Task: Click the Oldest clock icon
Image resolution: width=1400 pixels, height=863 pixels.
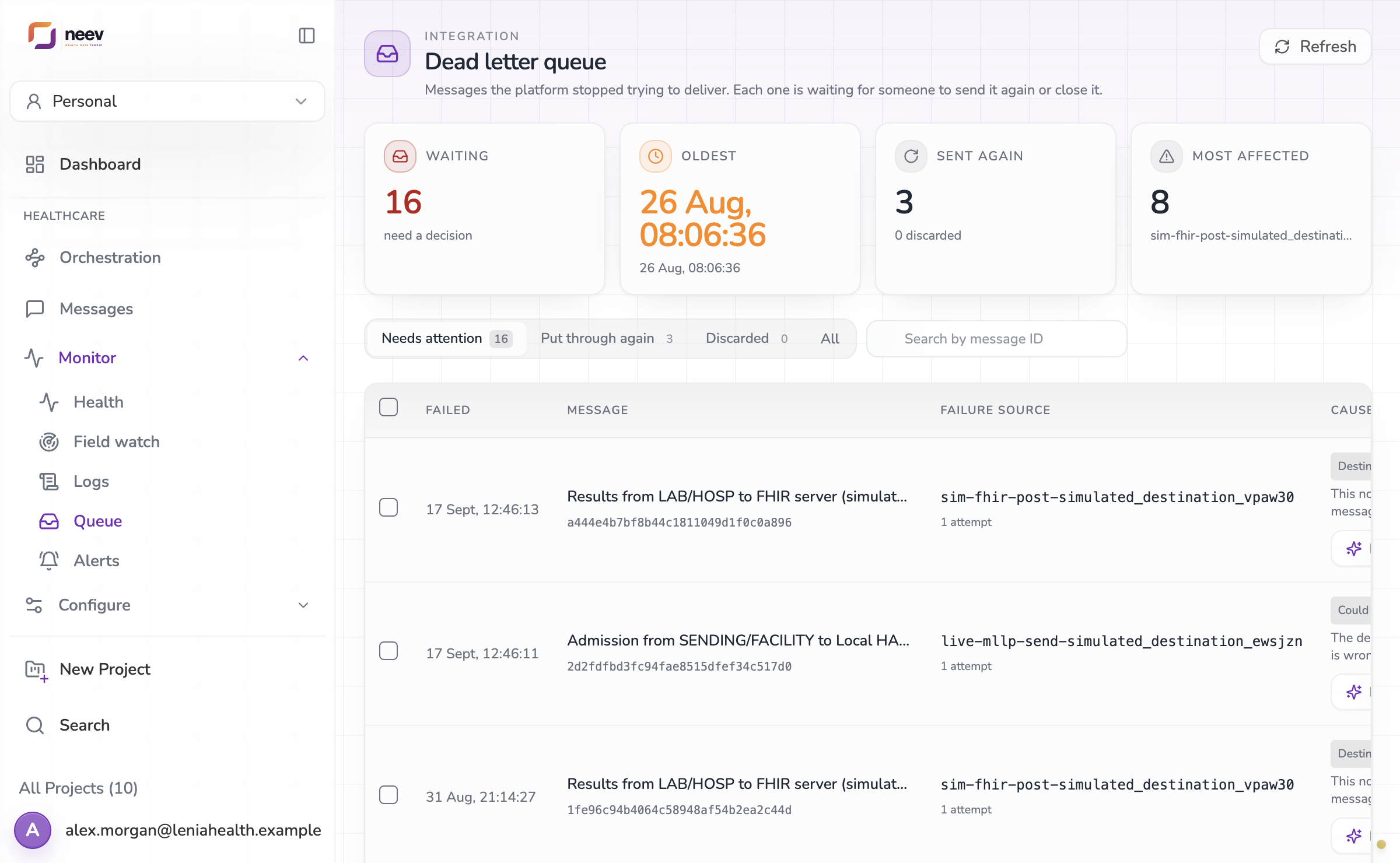Action: pos(656,156)
